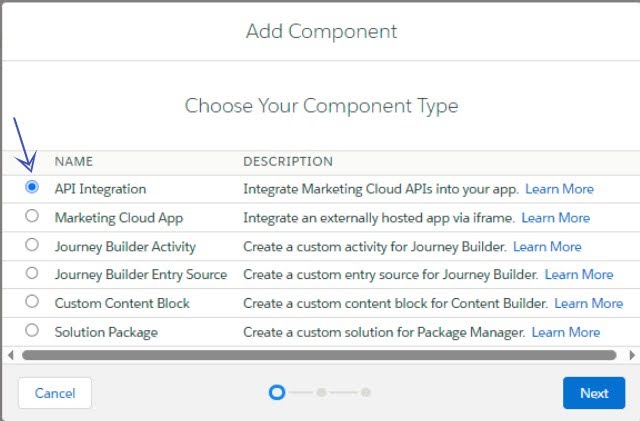Click 'Create a custom solution for Package Manager.'
Screen dimensions: 640x421
[x=384, y=332]
